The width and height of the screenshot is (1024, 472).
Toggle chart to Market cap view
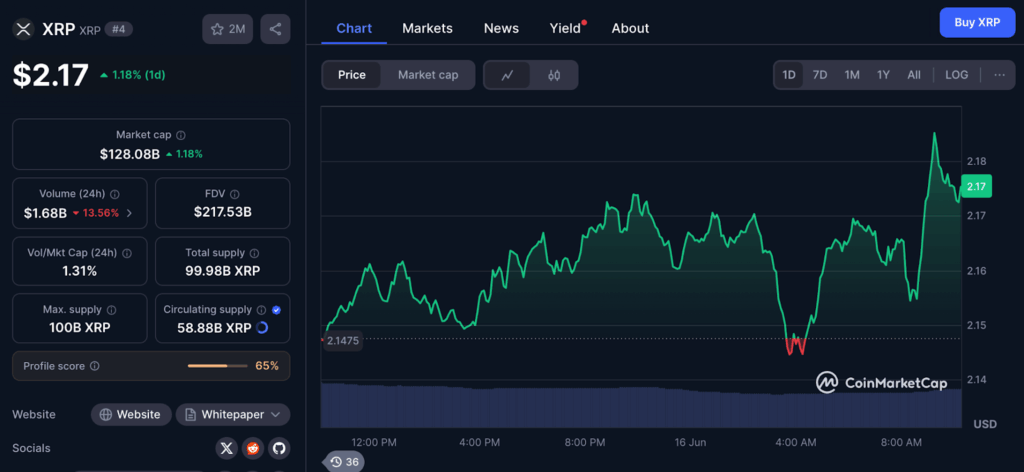pos(428,75)
